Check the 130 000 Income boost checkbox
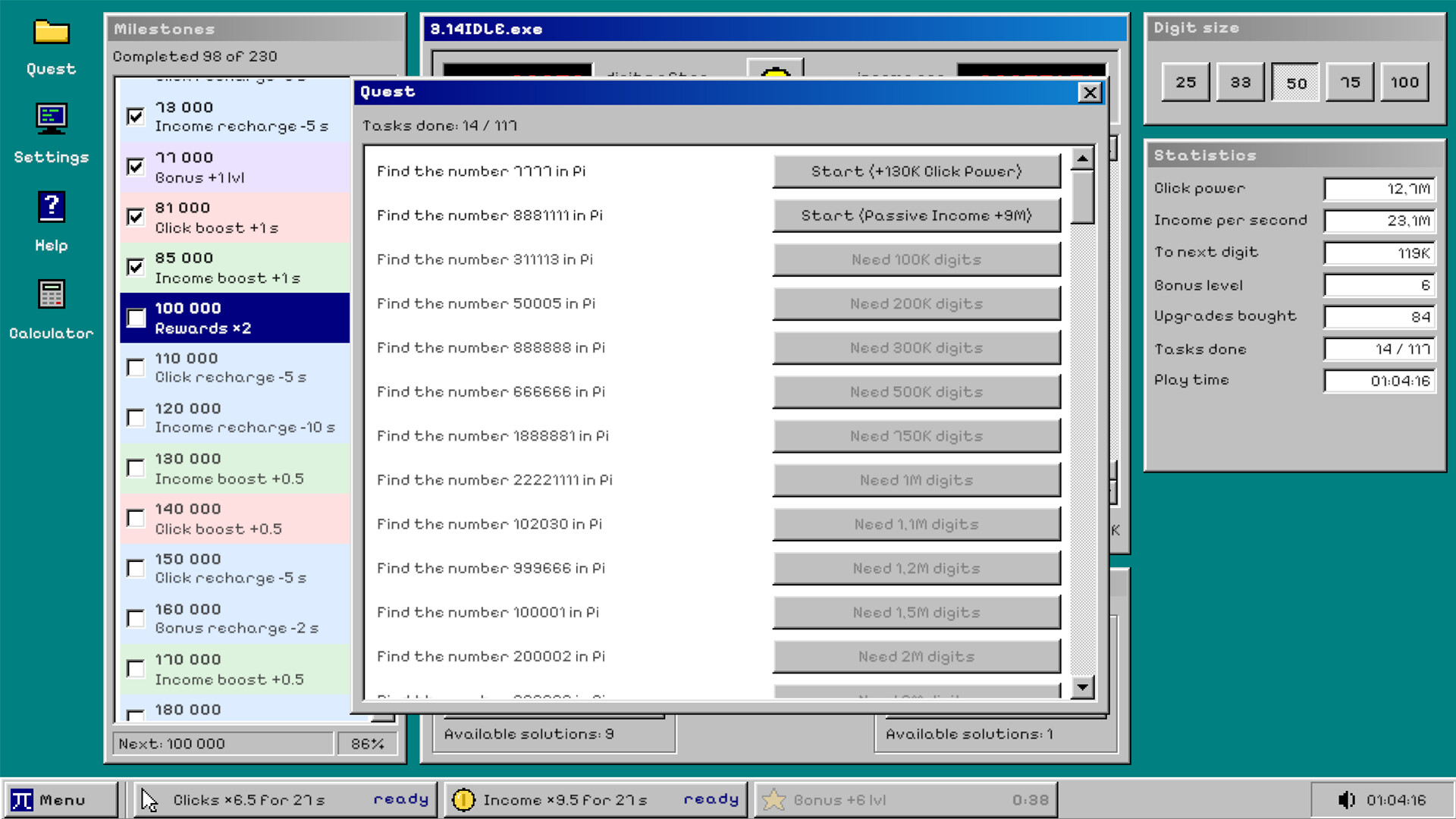The image size is (1456, 819). point(136,468)
